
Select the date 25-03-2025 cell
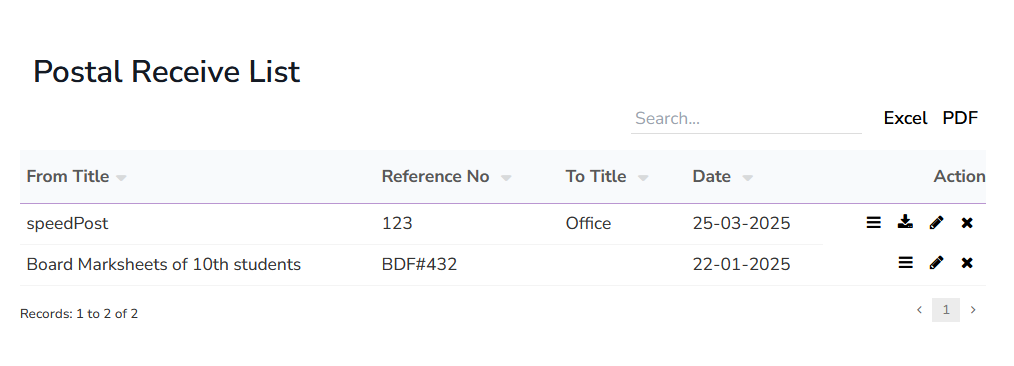point(741,224)
